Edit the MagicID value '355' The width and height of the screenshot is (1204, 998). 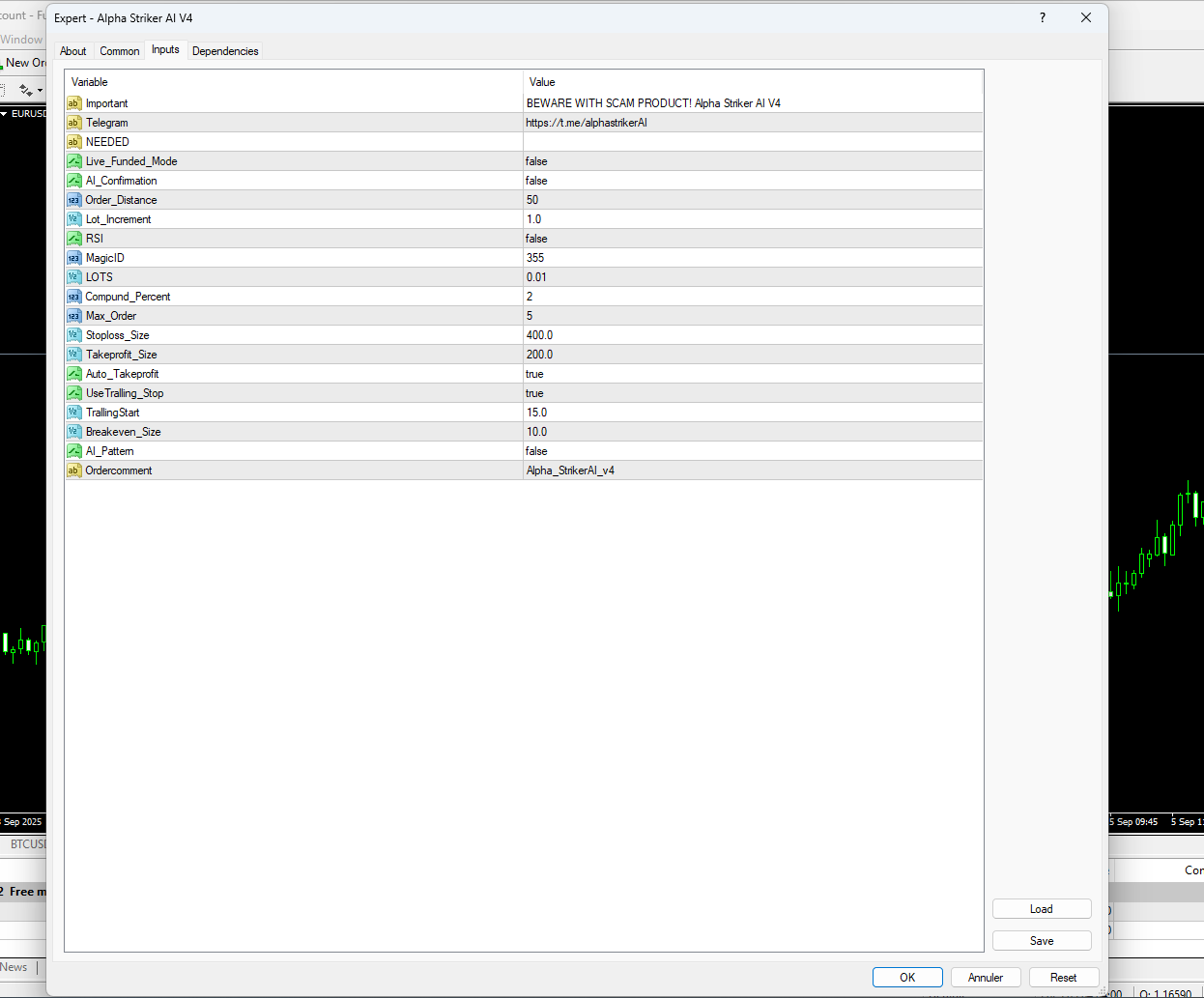(x=753, y=258)
